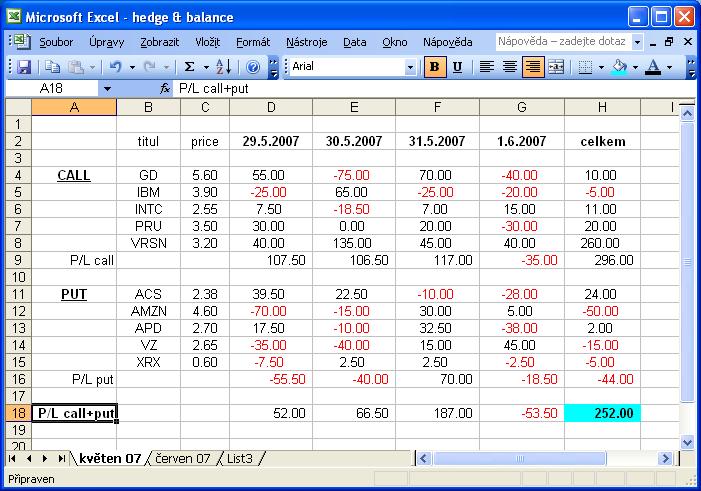The height and width of the screenshot is (491, 701).
Task: Click the vertical scrollbar thumb
Action: tap(688, 262)
